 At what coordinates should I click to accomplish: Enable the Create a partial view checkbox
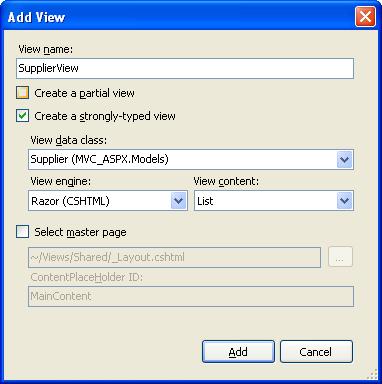23,93
